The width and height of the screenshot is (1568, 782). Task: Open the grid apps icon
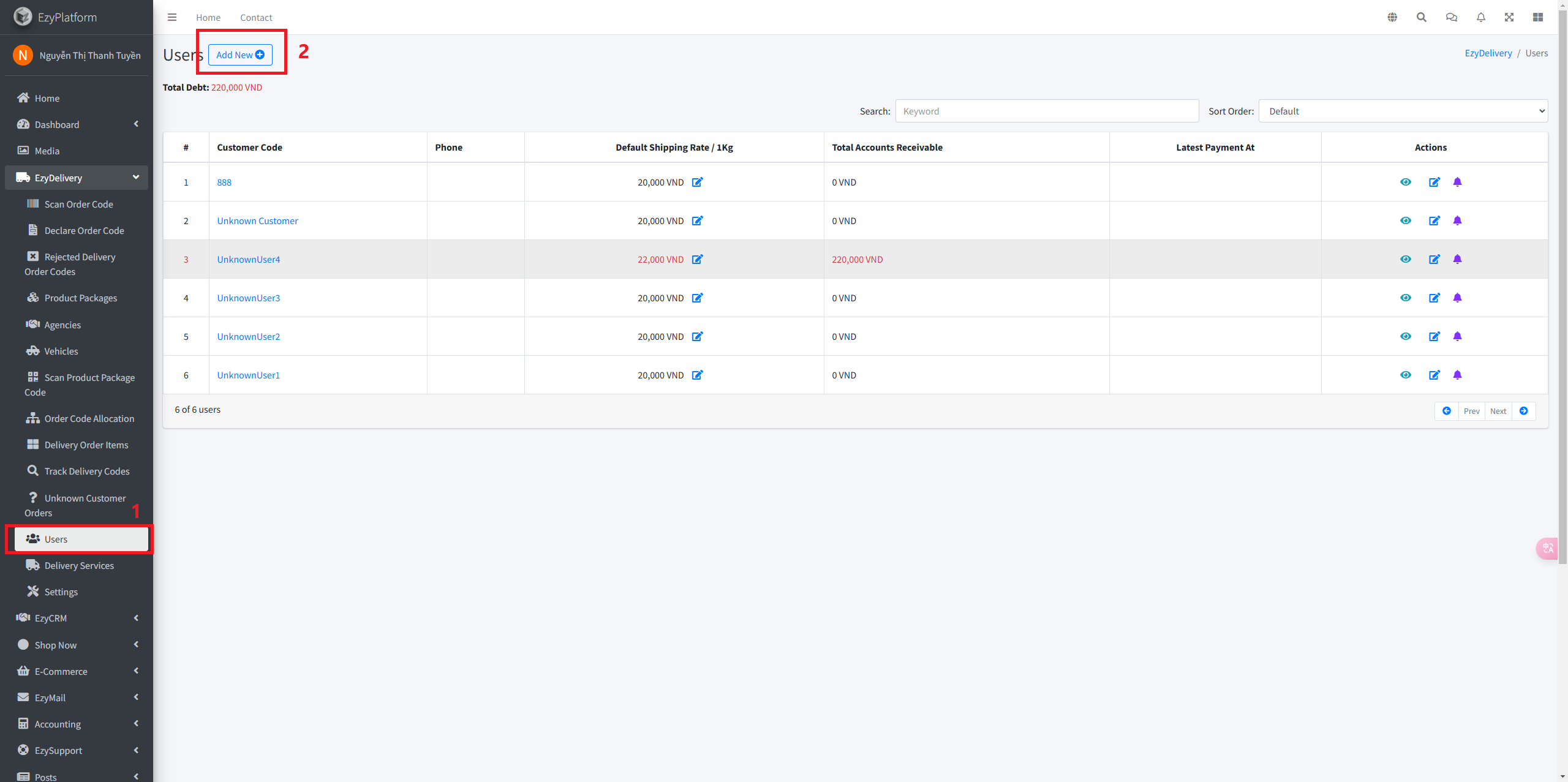(x=1538, y=17)
